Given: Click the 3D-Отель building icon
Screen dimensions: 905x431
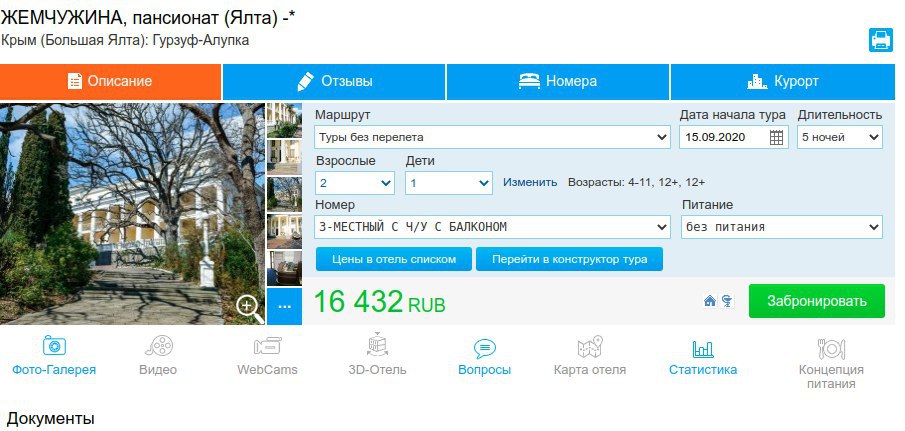Looking at the screenshot, I should 377,344.
